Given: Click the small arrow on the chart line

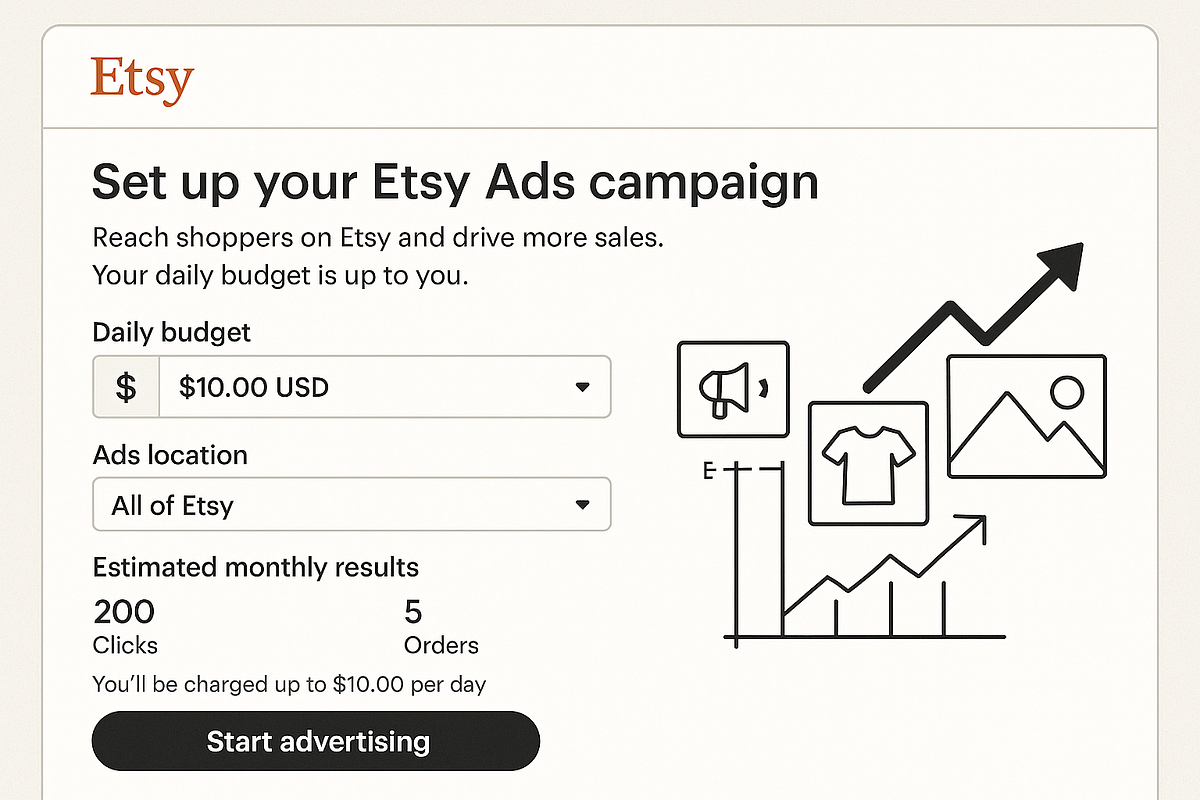Looking at the screenshot, I should tap(970, 526).
